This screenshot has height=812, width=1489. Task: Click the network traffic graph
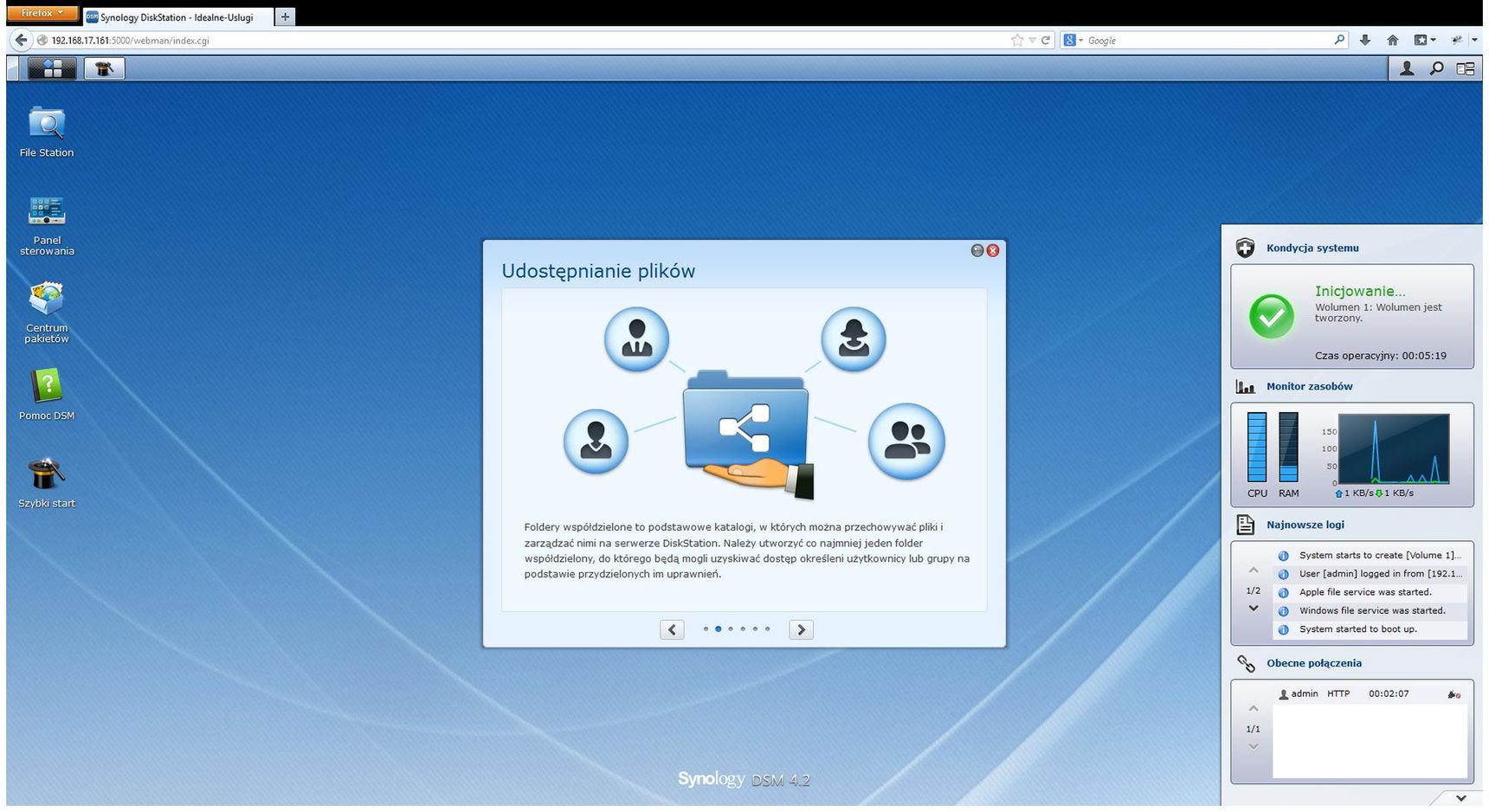pyautogui.click(x=1394, y=448)
